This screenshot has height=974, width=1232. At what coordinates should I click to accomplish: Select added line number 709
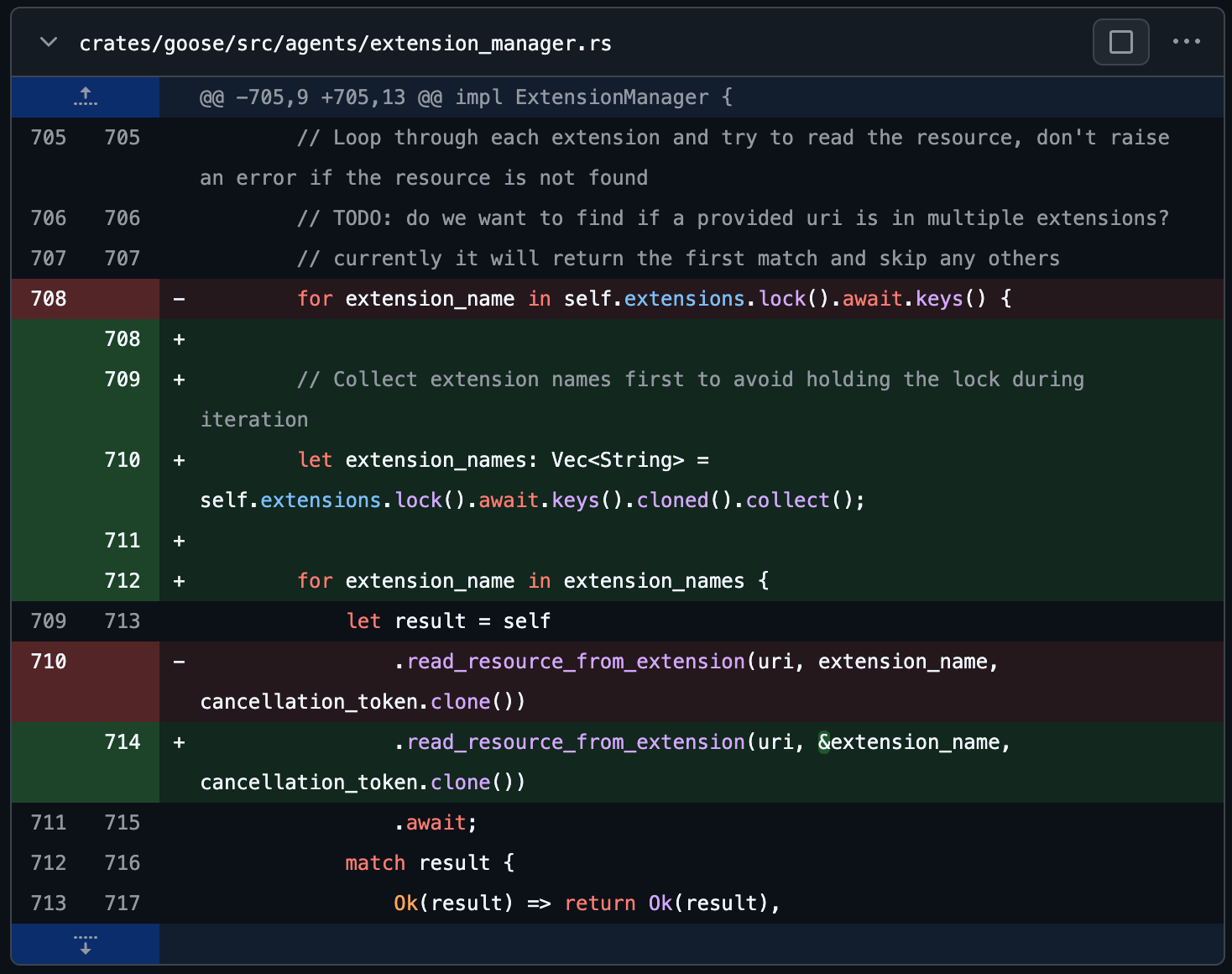pyautogui.click(x=122, y=380)
